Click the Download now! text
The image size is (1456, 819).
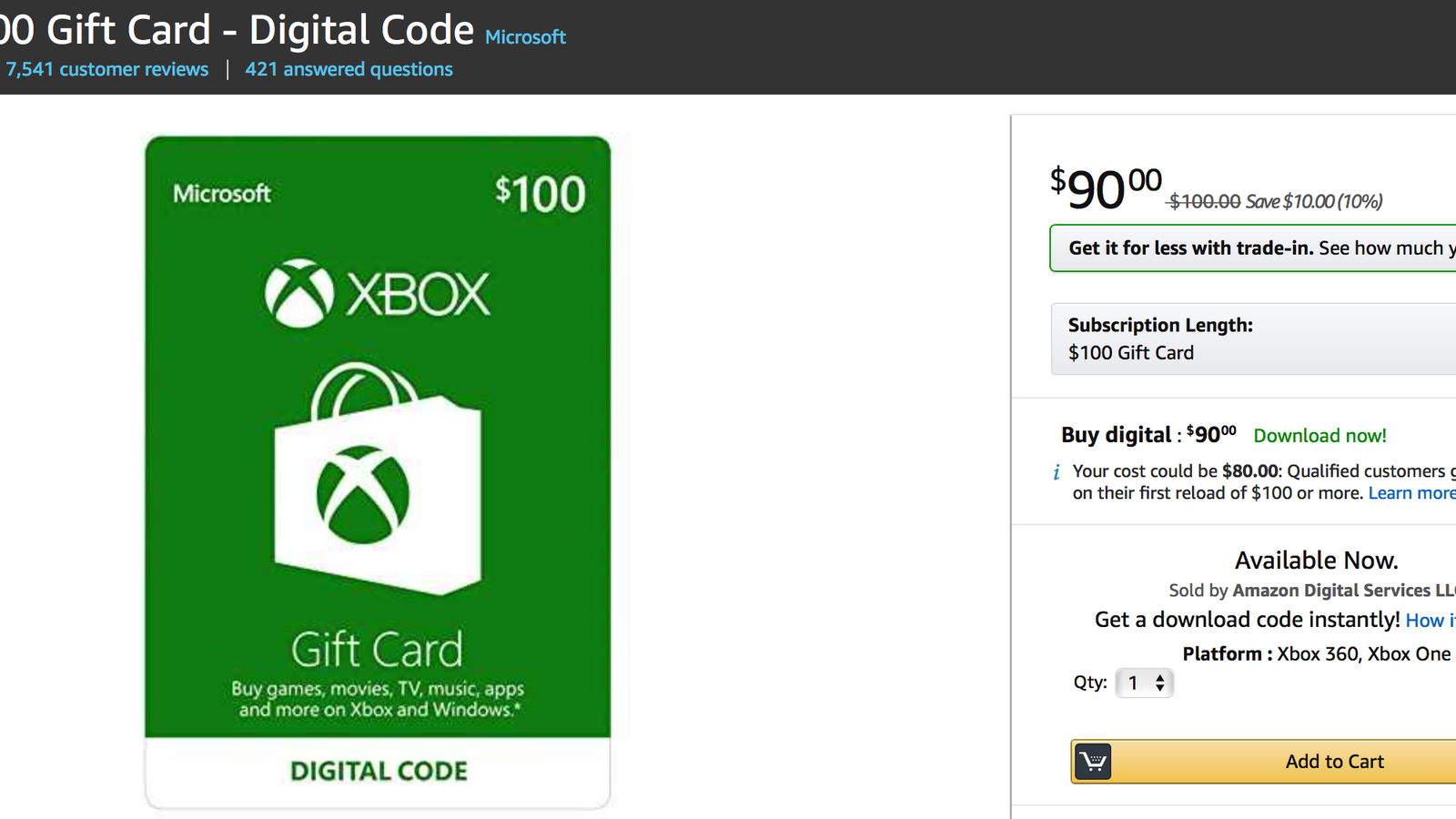coord(1319,436)
